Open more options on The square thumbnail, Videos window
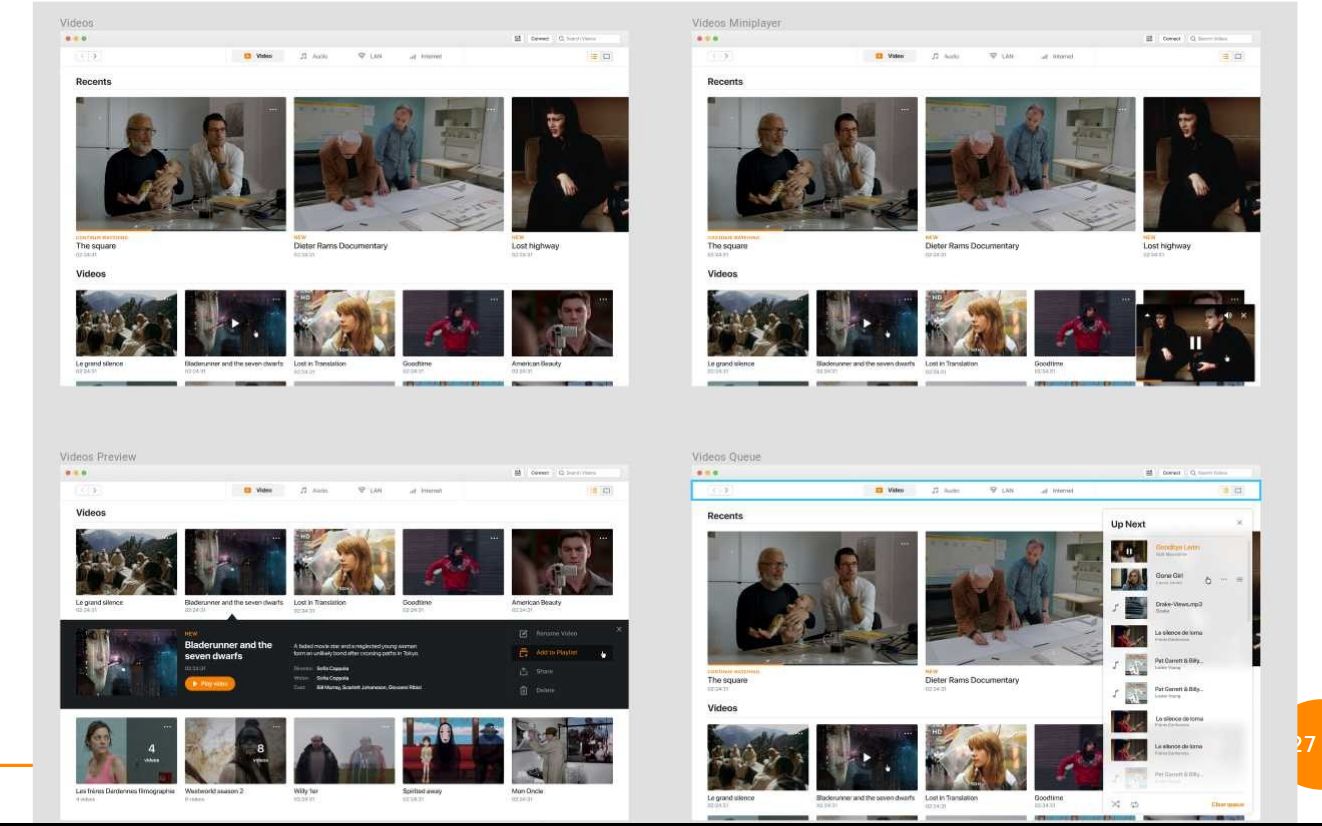 coord(272,109)
